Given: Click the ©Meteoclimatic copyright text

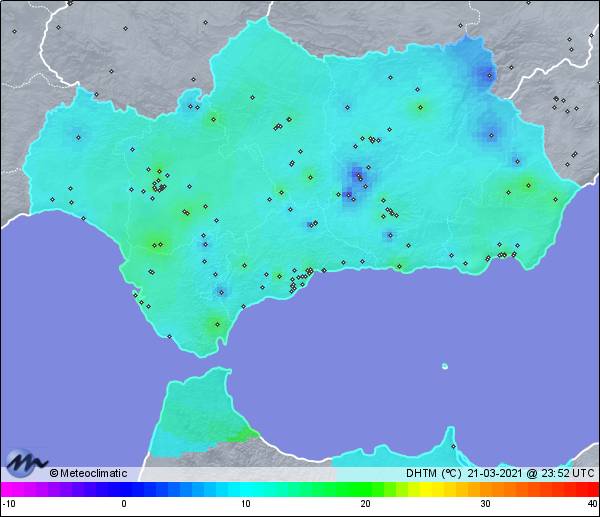Looking at the screenshot, I should pyautogui.click(x=88, y=473).
